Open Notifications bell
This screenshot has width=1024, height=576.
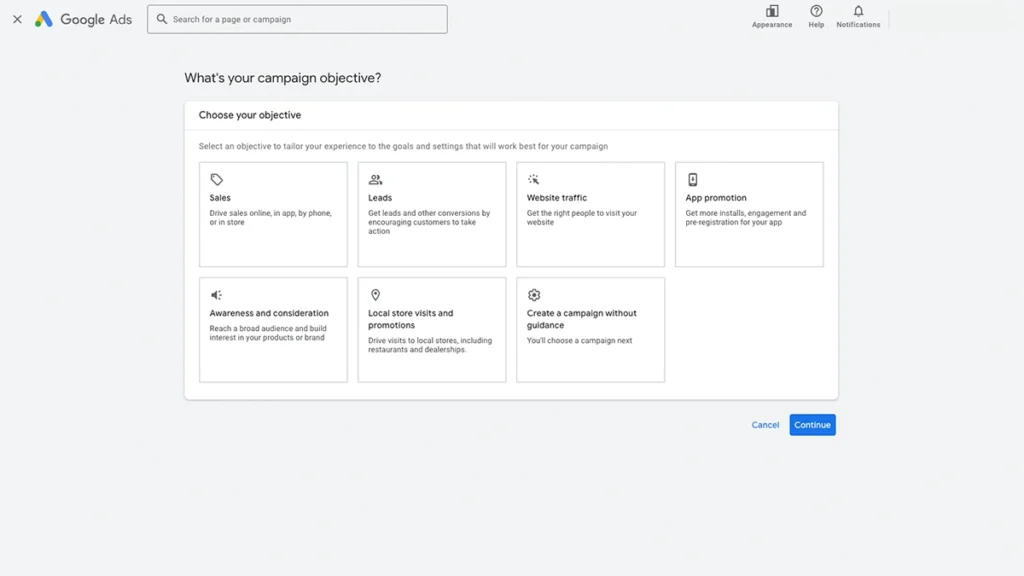coord(858,17)
